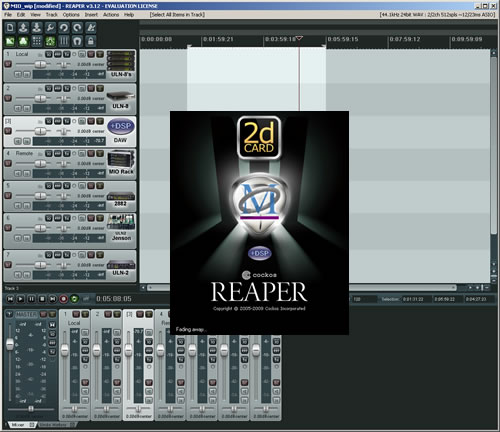Click the Remote track name on track 4

click(24, 153)
